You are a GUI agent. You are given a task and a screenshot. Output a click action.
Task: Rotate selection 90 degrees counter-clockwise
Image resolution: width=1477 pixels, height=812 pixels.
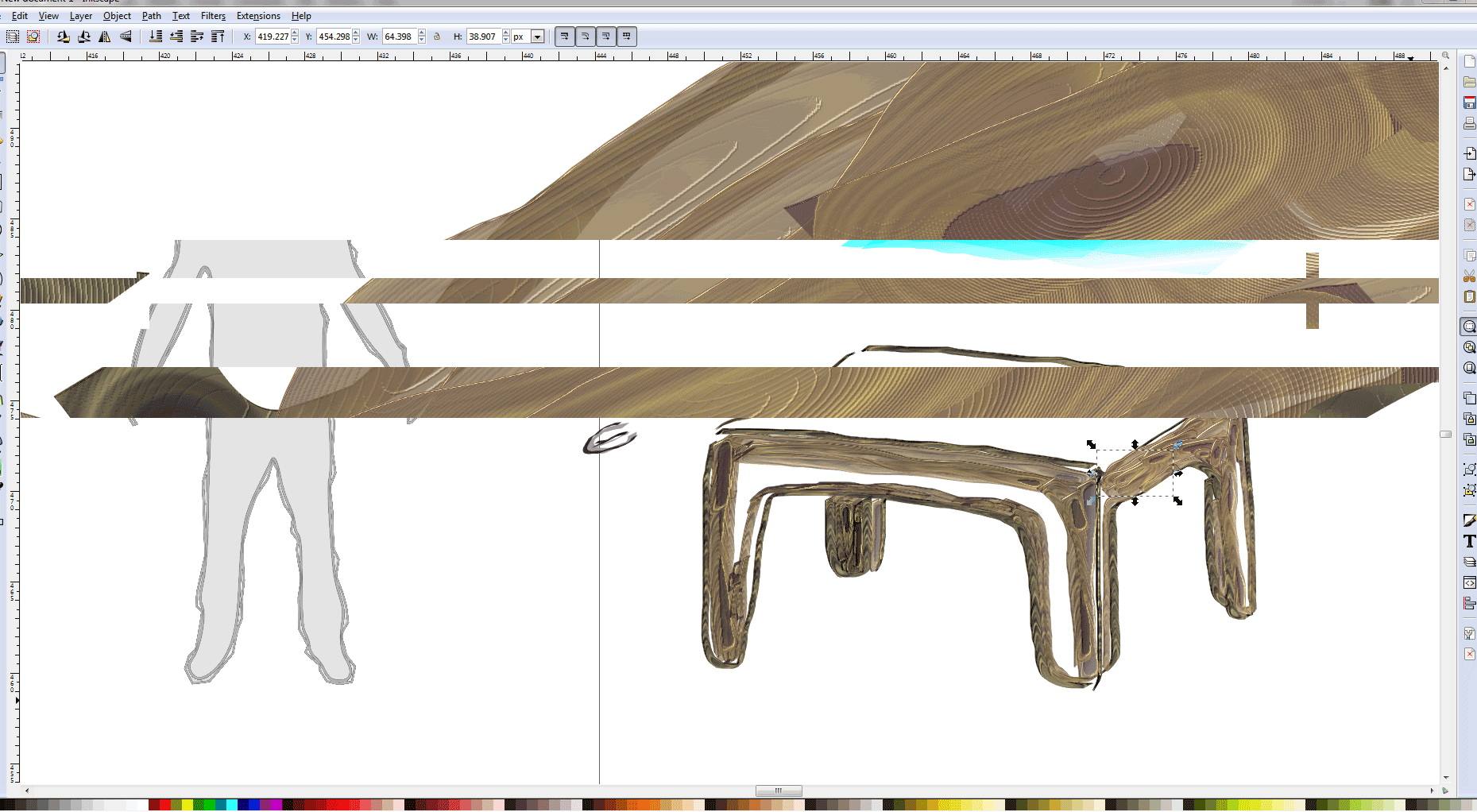coord(64,37)
